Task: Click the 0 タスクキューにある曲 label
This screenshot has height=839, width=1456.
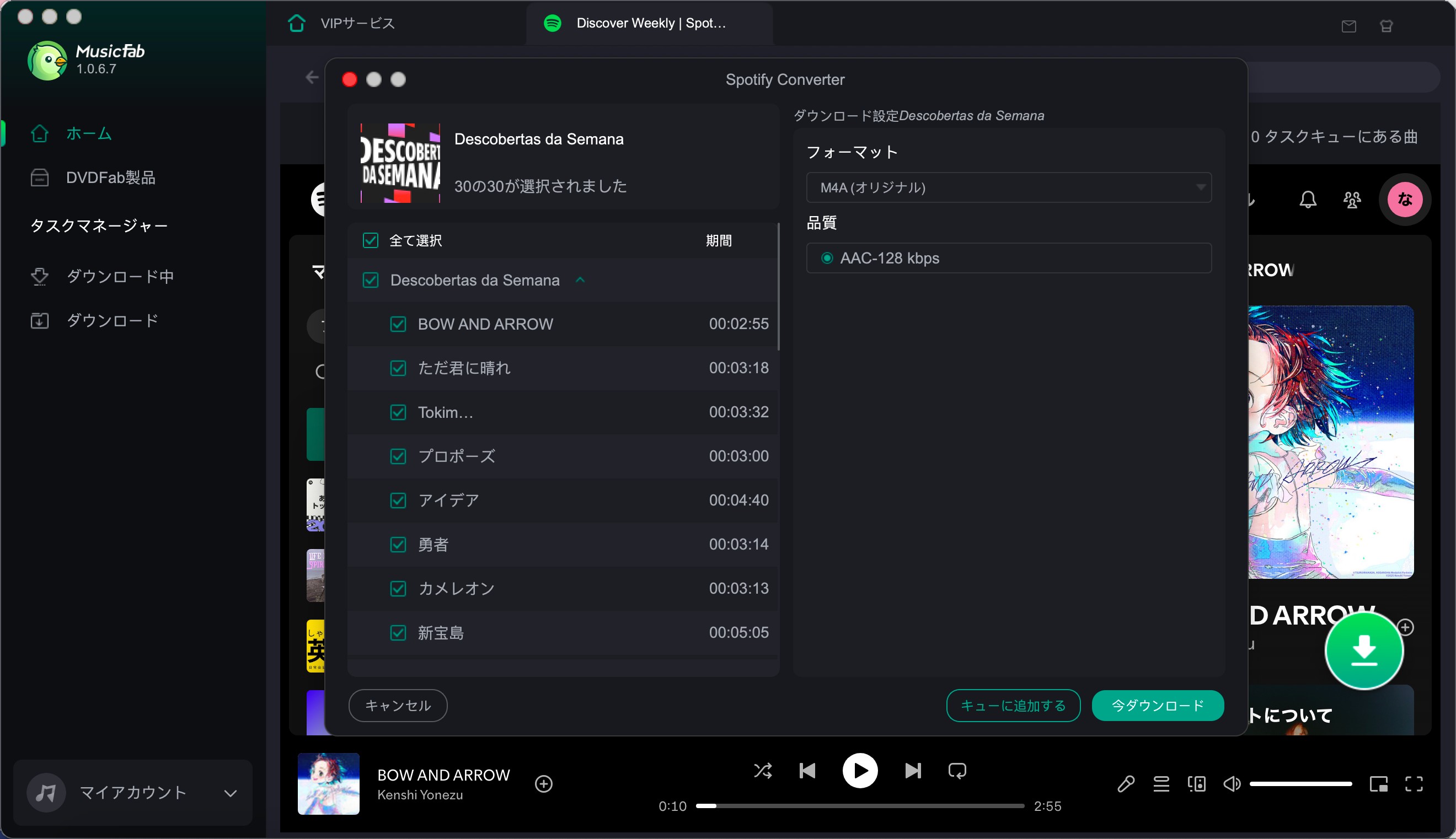Action: point(1334,137)
